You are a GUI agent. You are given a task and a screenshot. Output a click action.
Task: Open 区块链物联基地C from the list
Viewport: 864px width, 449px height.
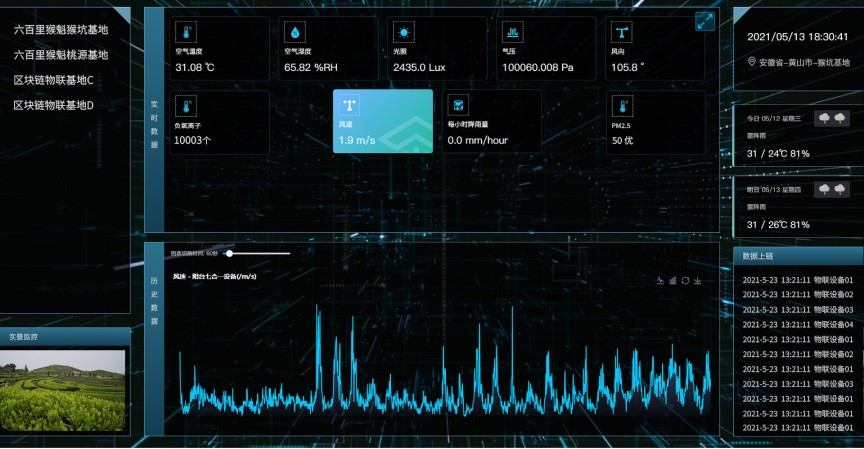point(53,80)
